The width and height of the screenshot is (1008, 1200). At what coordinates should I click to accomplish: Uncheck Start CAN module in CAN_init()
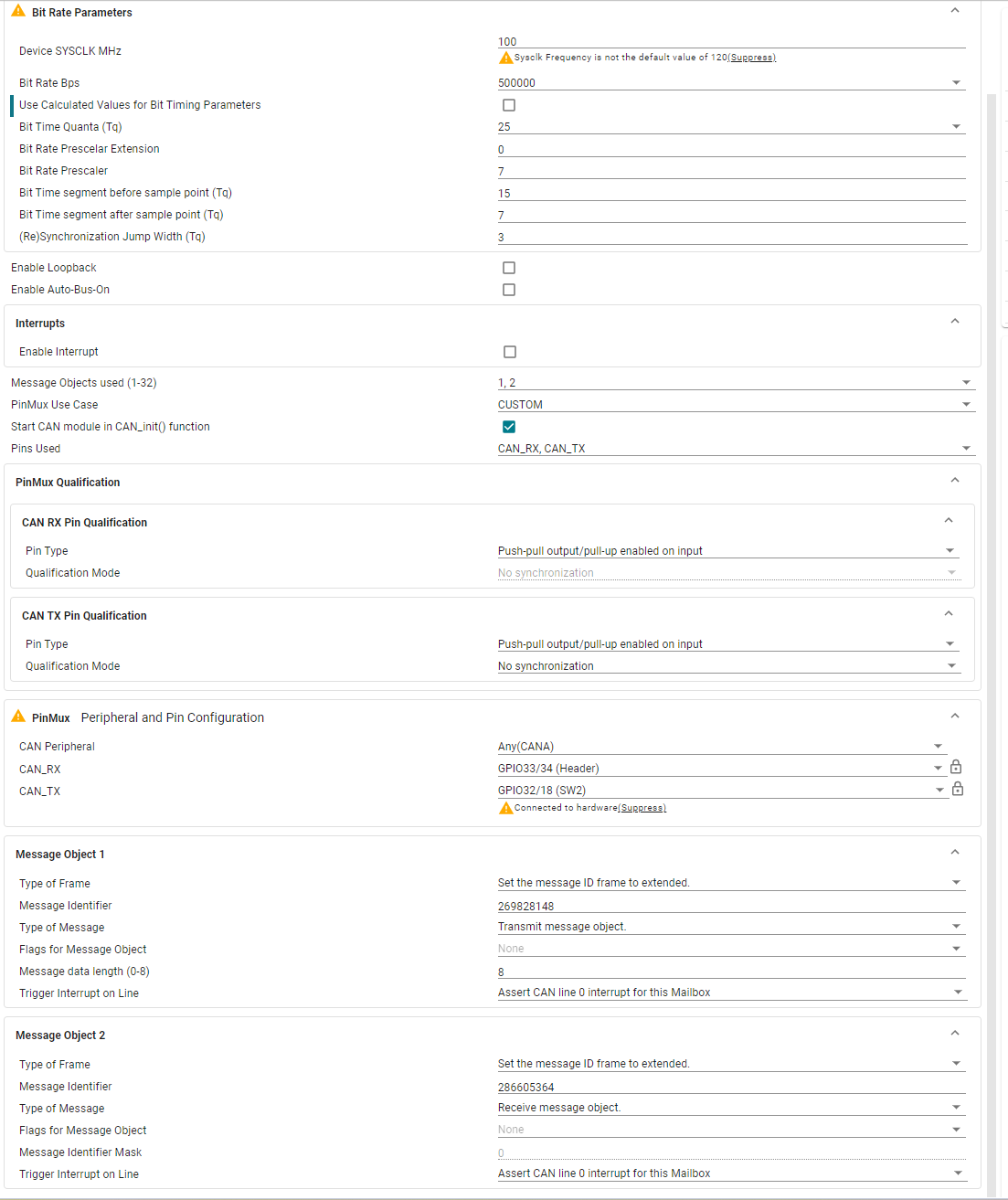pos(509,427)
